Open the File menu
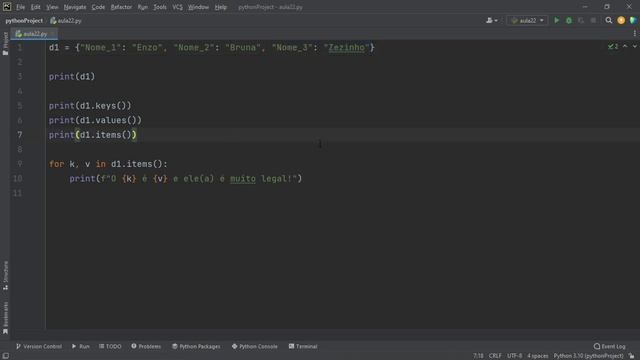 [x=20, y=7]
